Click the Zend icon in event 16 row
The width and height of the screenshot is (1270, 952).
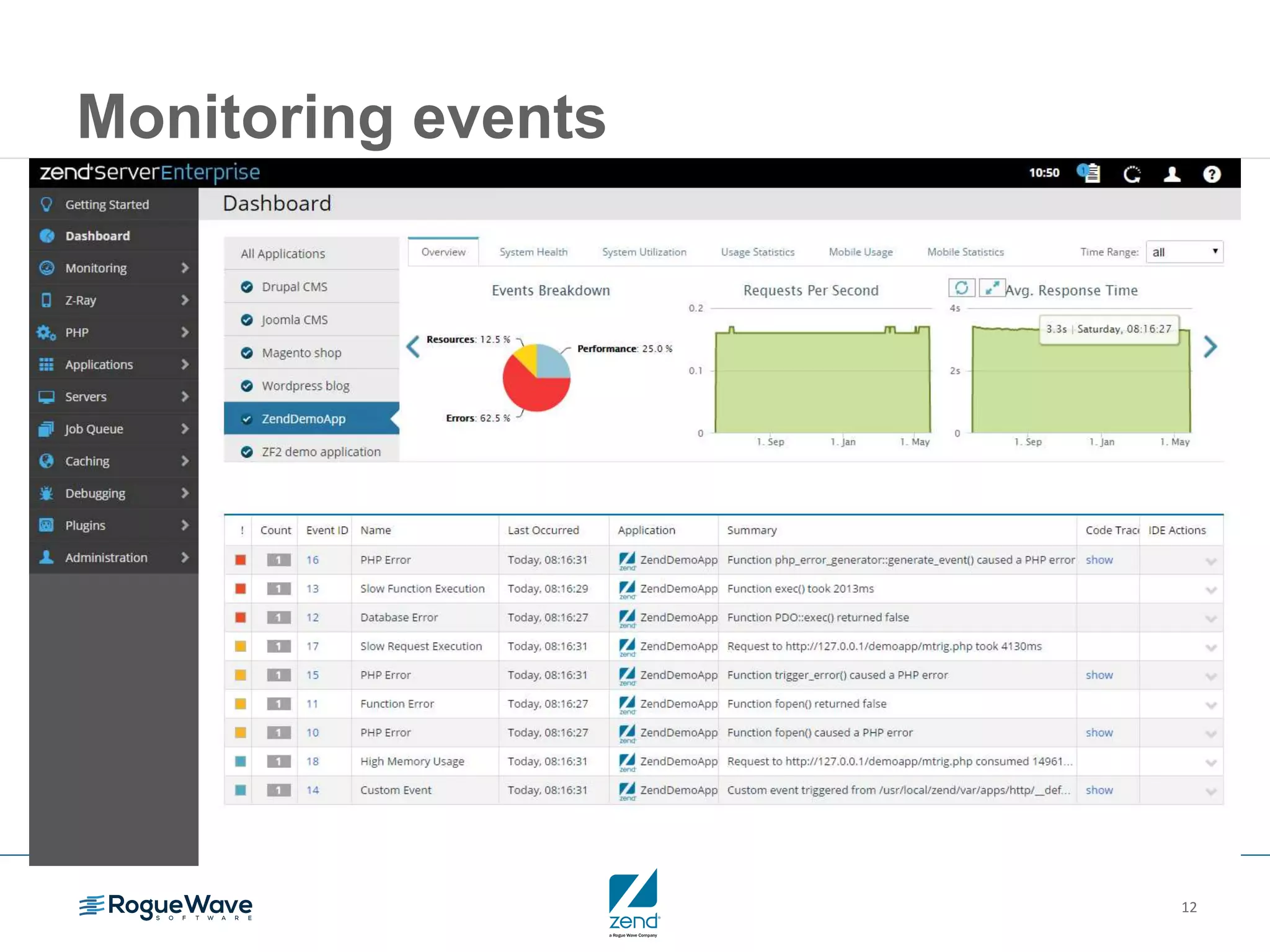(x=628, y=560)
